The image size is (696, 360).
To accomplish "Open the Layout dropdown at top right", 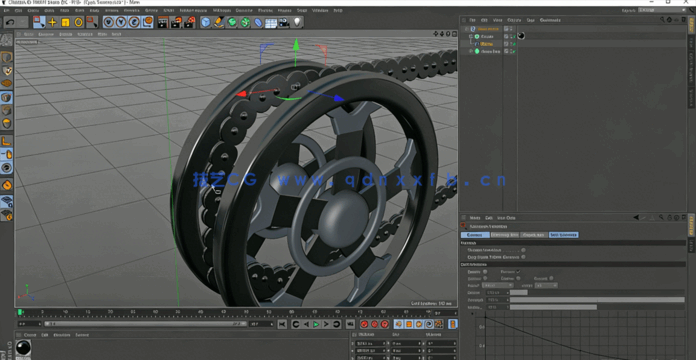I will (661, 10).
